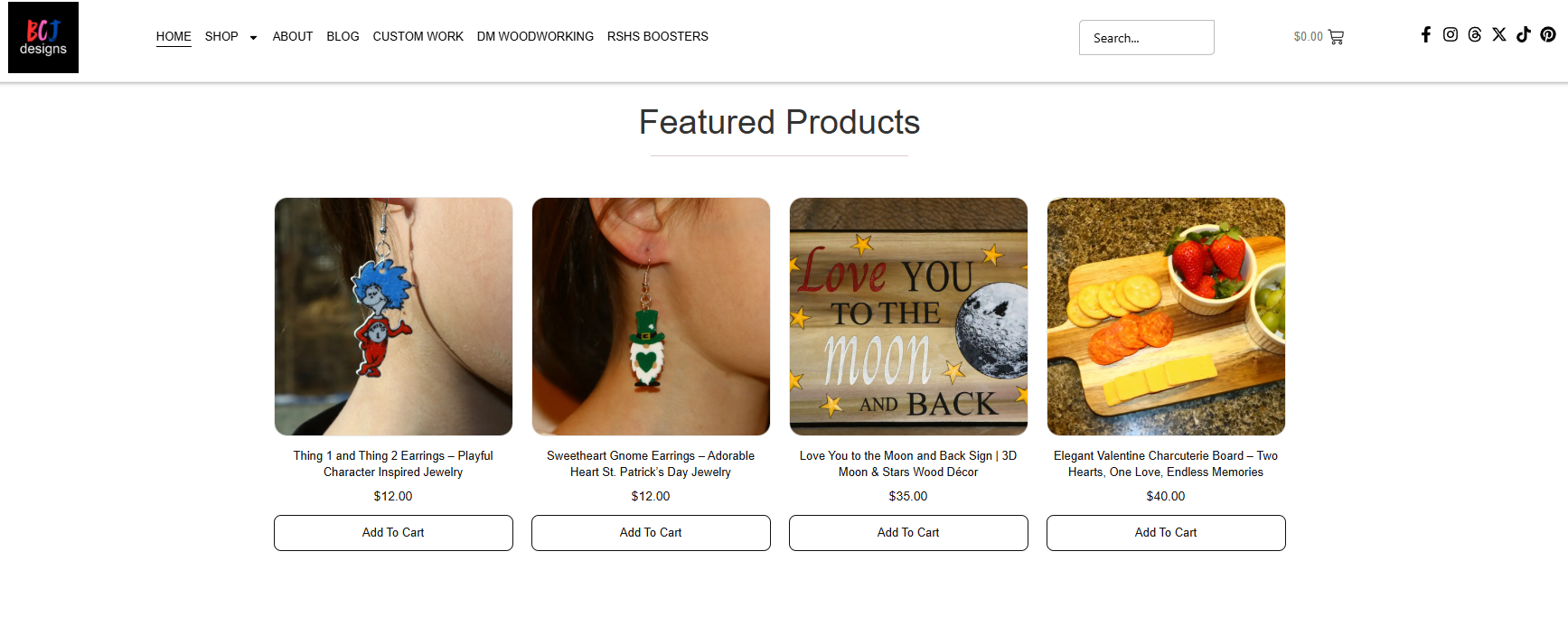Click the shopping cart icon
The image size is (1568, 617).
tap(1337, 37)
